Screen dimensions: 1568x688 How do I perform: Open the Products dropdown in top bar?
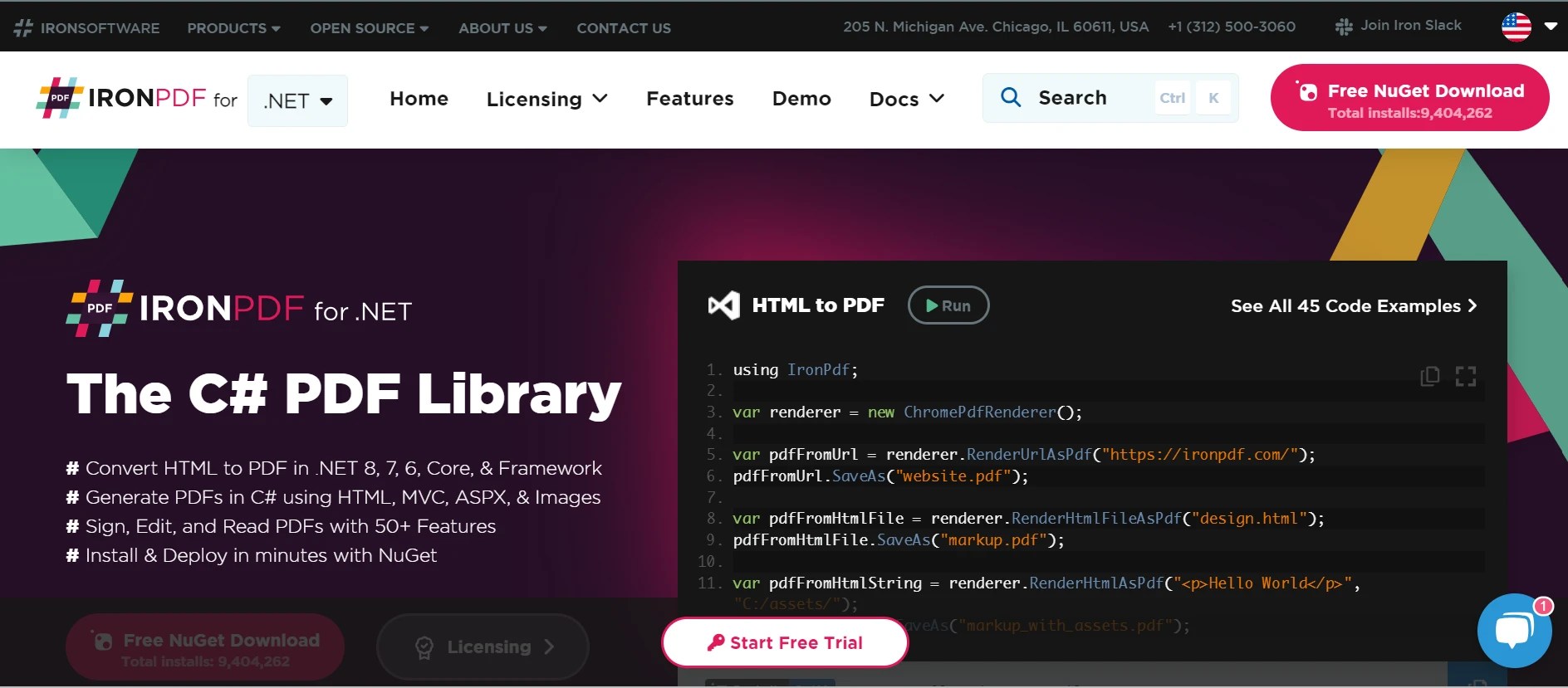233,28
